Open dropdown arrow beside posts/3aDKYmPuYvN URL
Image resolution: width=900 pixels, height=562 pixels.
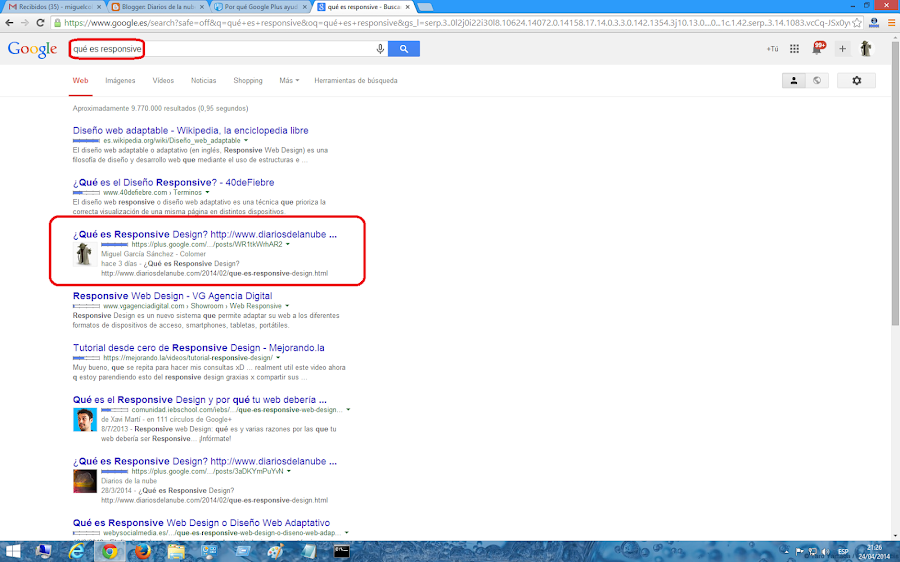(289, 471)
